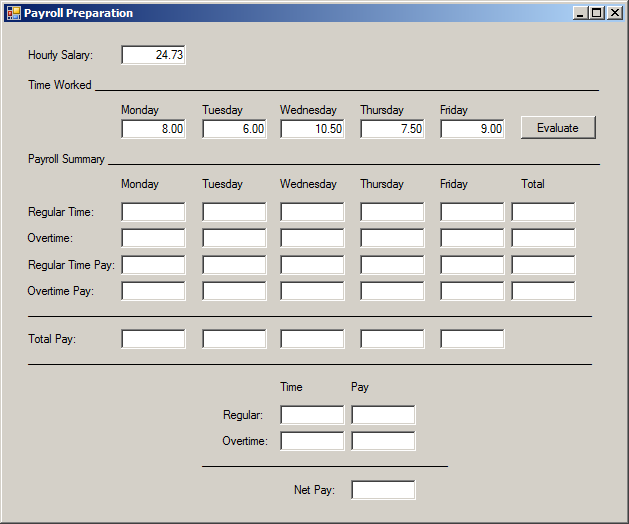Click the Tuesday Regular Time Pay box

pyautogui.click(x=234, y=265)
